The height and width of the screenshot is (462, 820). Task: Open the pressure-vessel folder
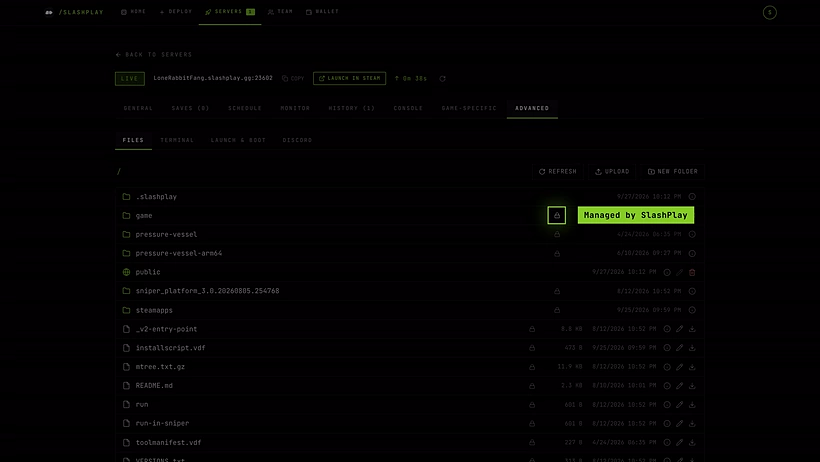pos(166,234)
